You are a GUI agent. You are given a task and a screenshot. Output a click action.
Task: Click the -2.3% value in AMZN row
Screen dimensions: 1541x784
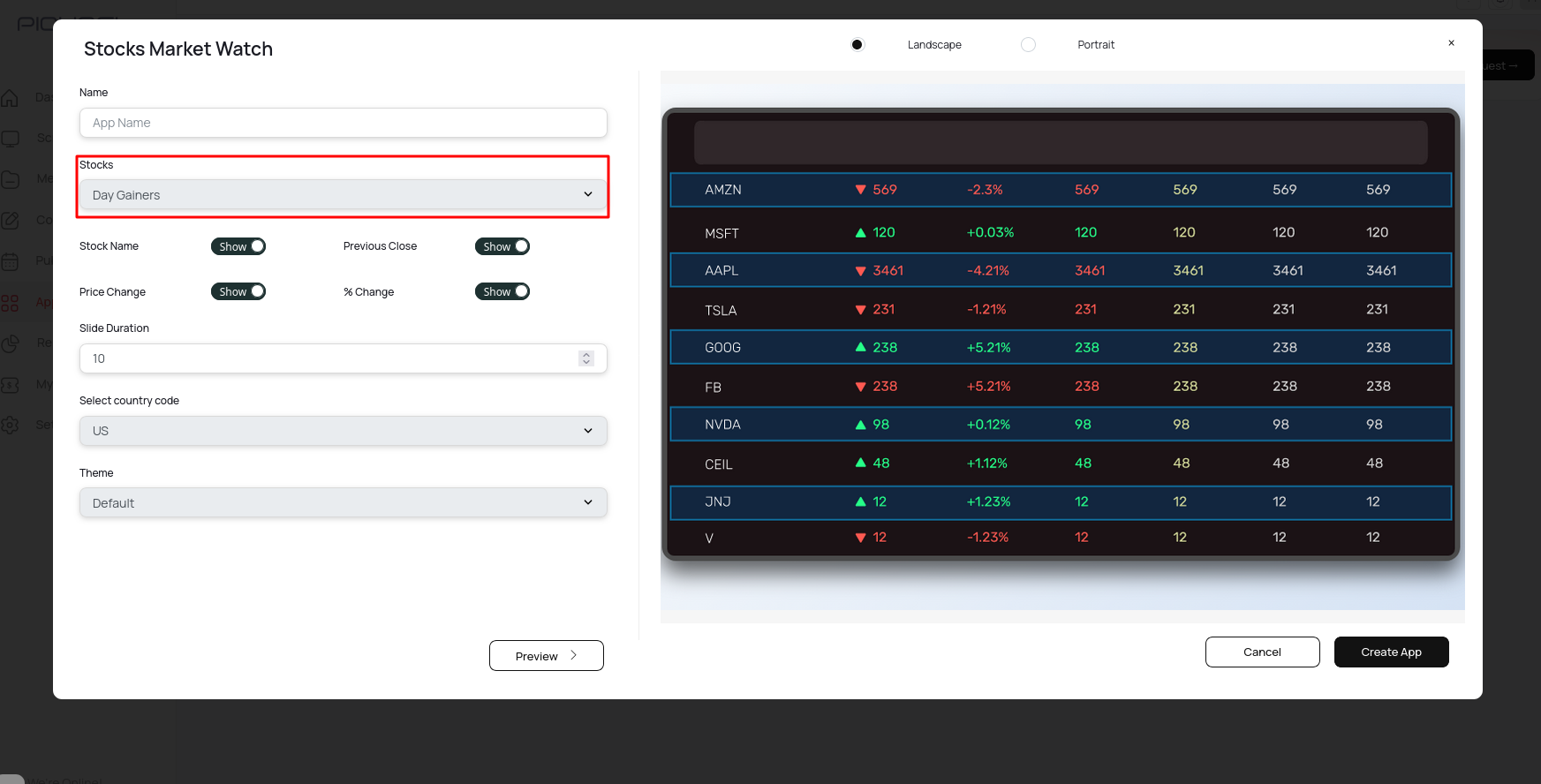coord(985,190)
